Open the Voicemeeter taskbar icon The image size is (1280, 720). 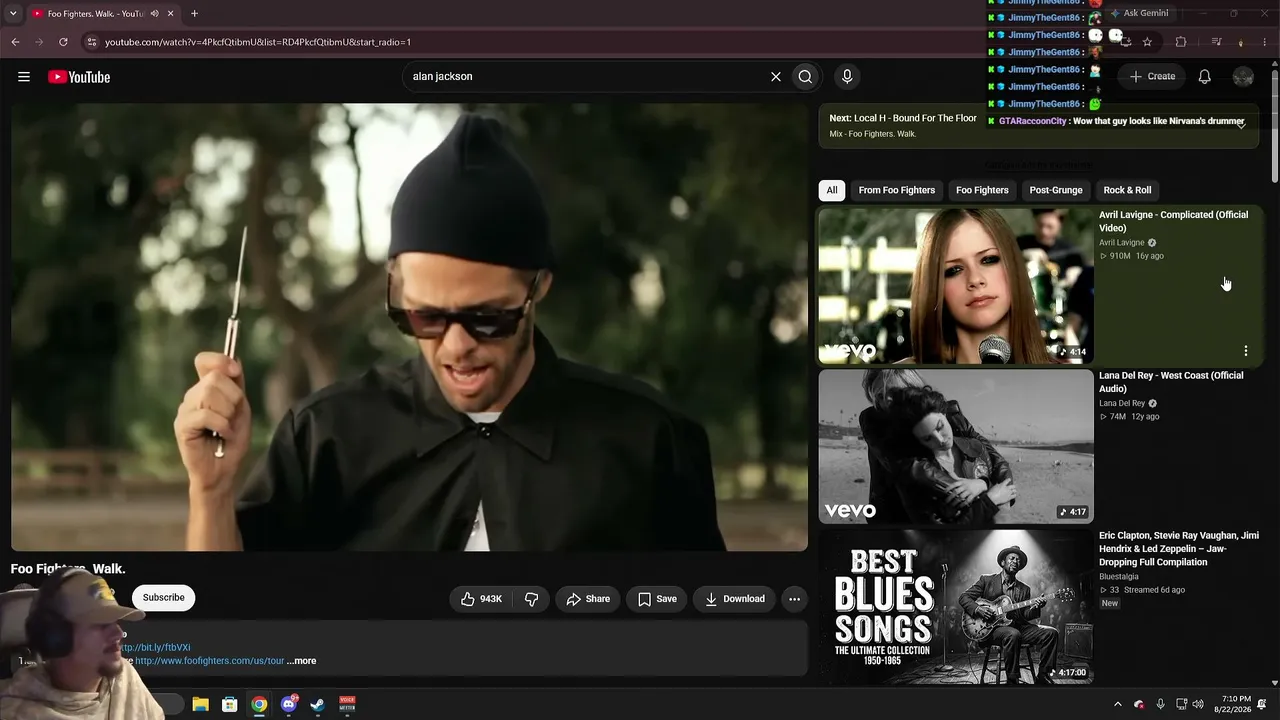(347, 705)
